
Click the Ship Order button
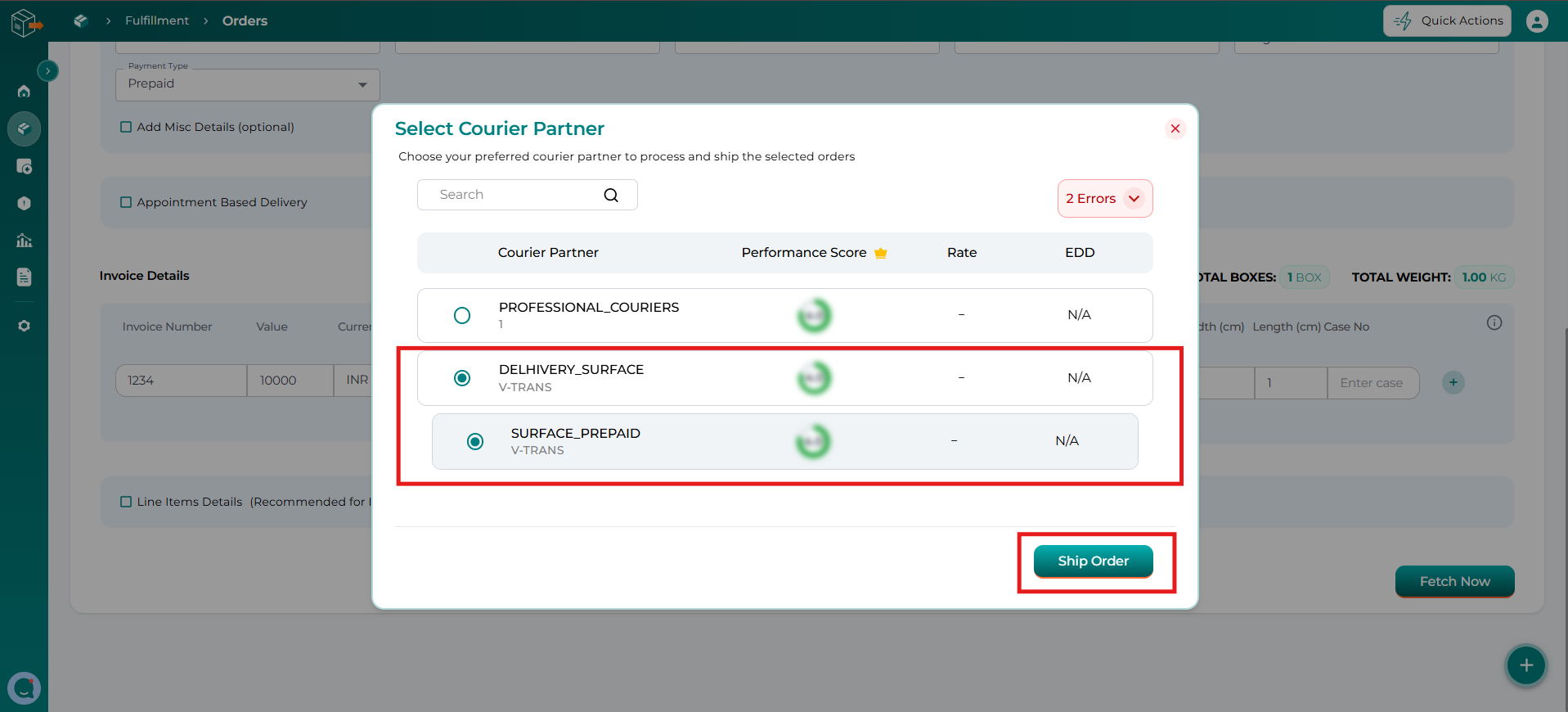coord(1093,561)
